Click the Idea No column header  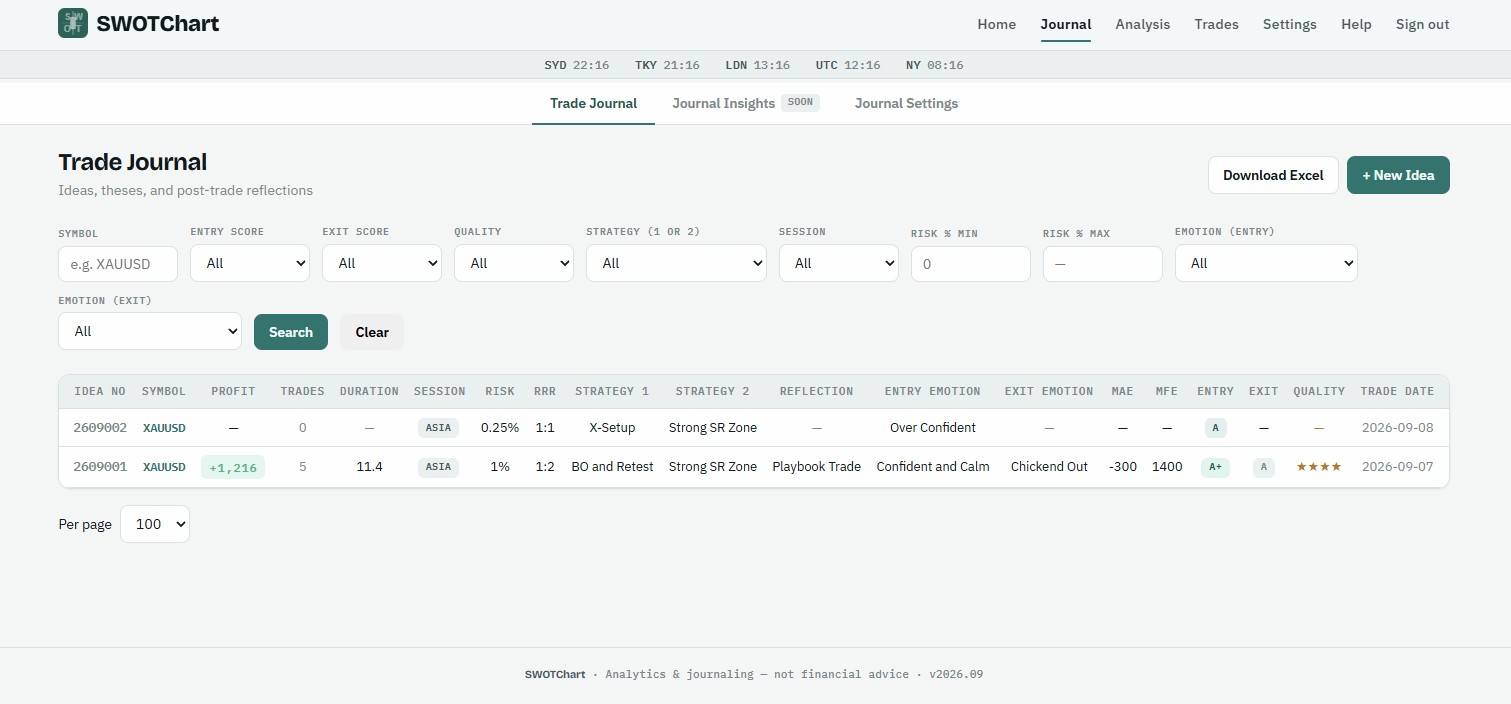pyautogui.click(x=100, y=391)
